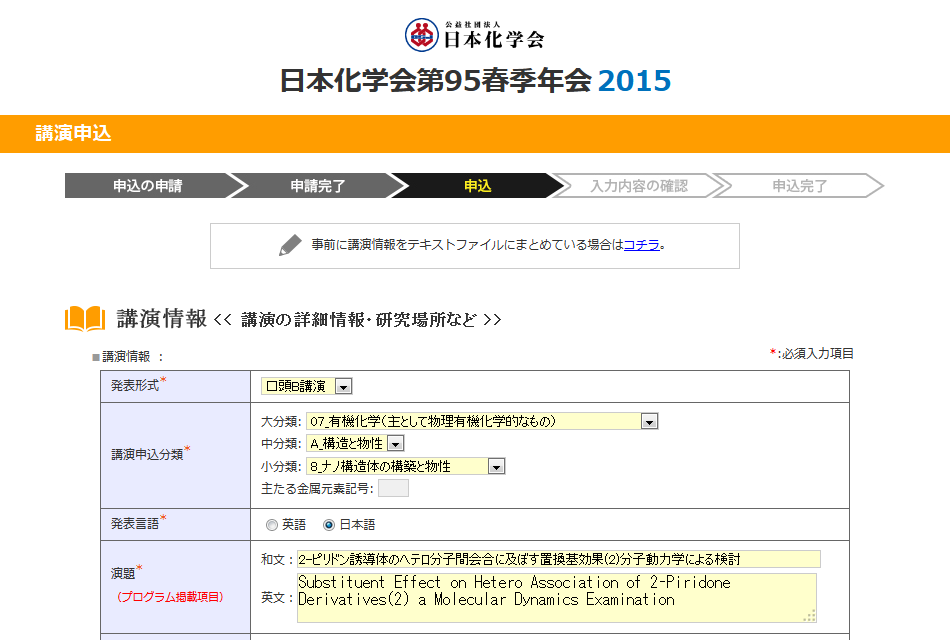The width and height of the screenshot is (950, 640).
Task: Click the current 申込 step
Action: click(477, 186)
